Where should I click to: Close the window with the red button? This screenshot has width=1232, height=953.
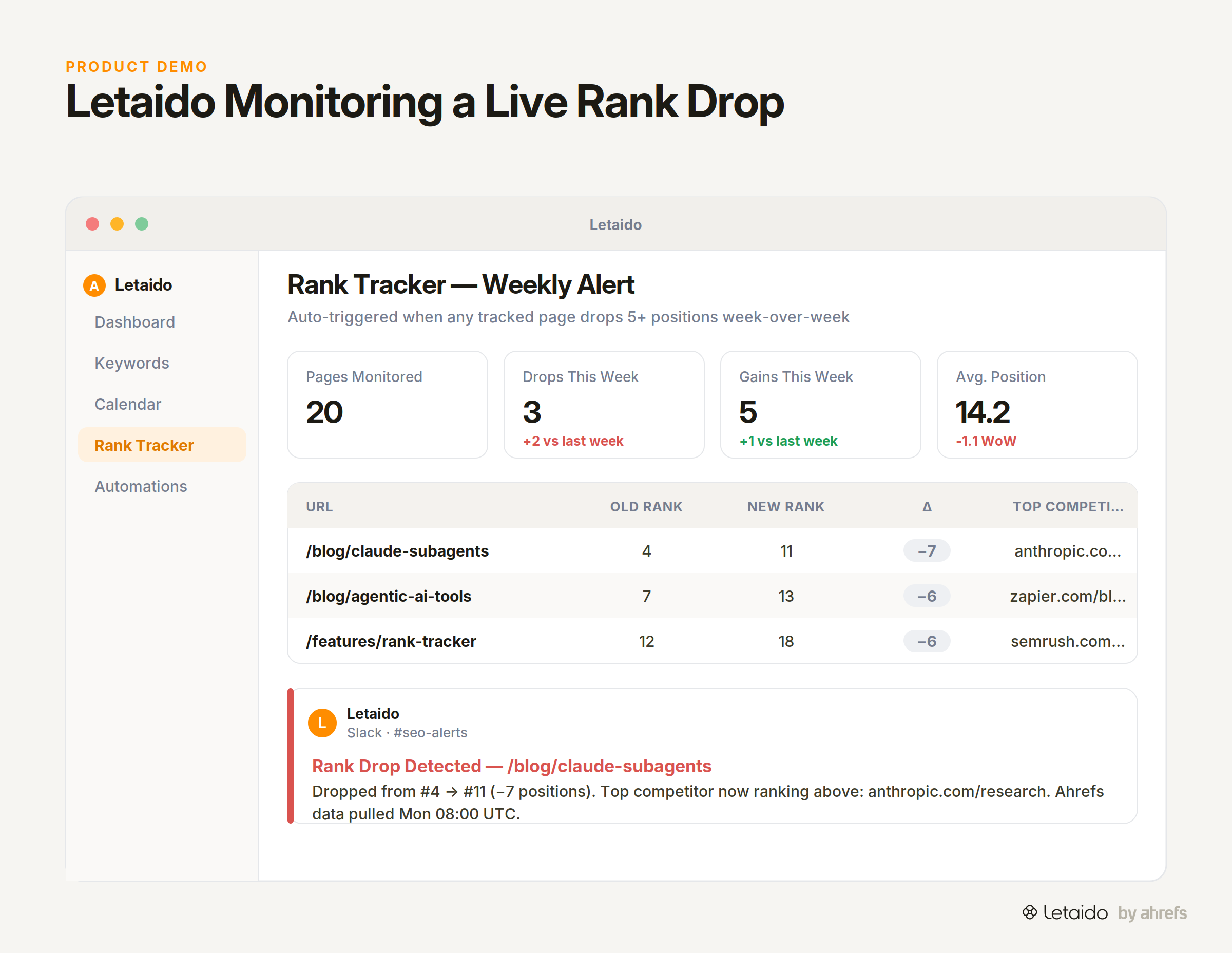pyautogui.click(x=92, y=224)
